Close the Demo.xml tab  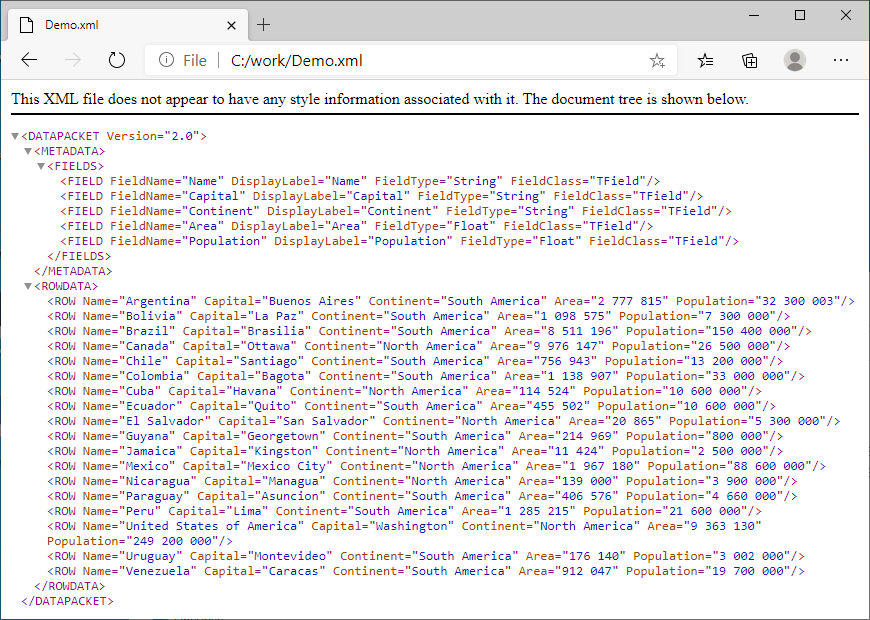(232, 24)
